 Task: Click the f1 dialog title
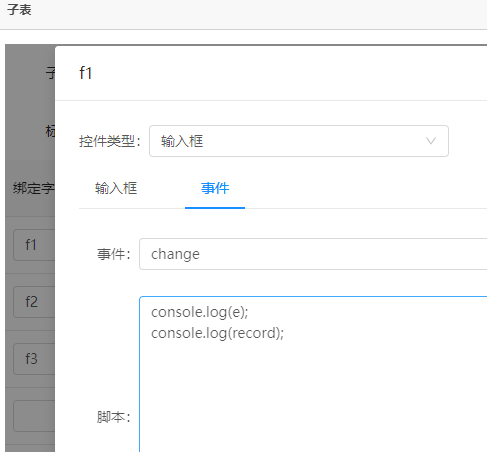pos(85,73)
